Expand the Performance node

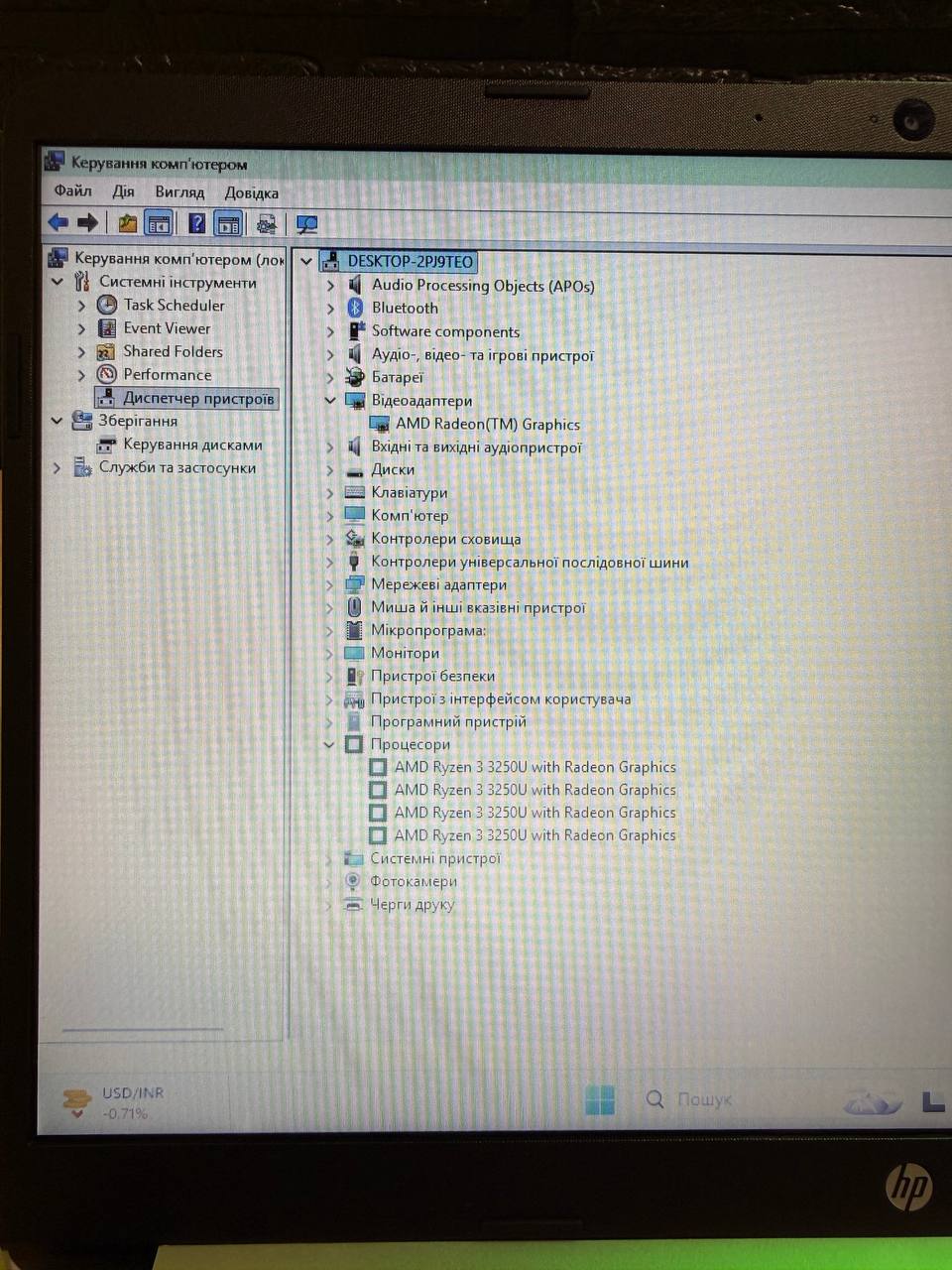tap(82, 375)
